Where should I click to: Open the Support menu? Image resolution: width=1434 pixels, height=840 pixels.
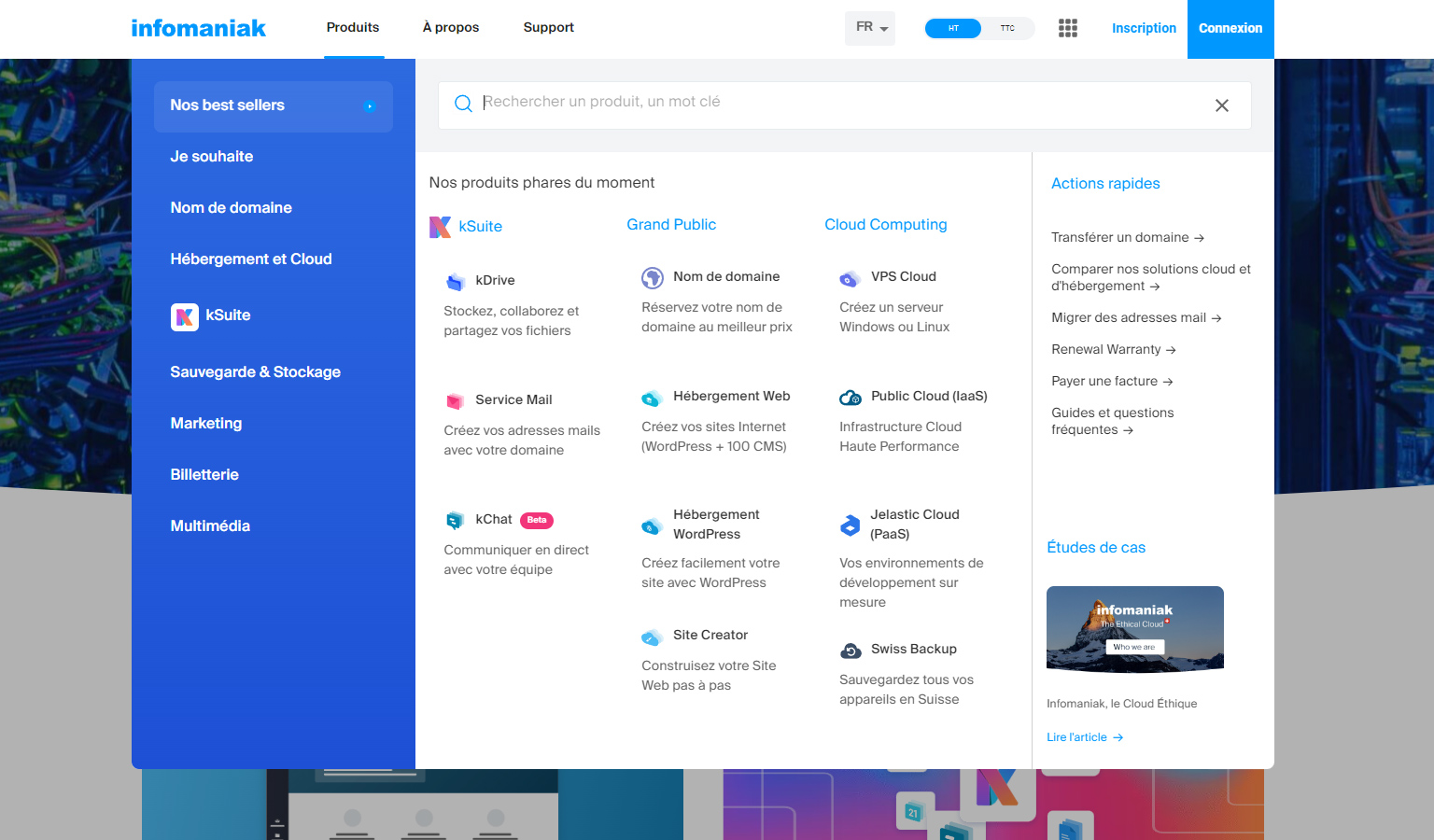pyautogui.click(x=548, y=28)
